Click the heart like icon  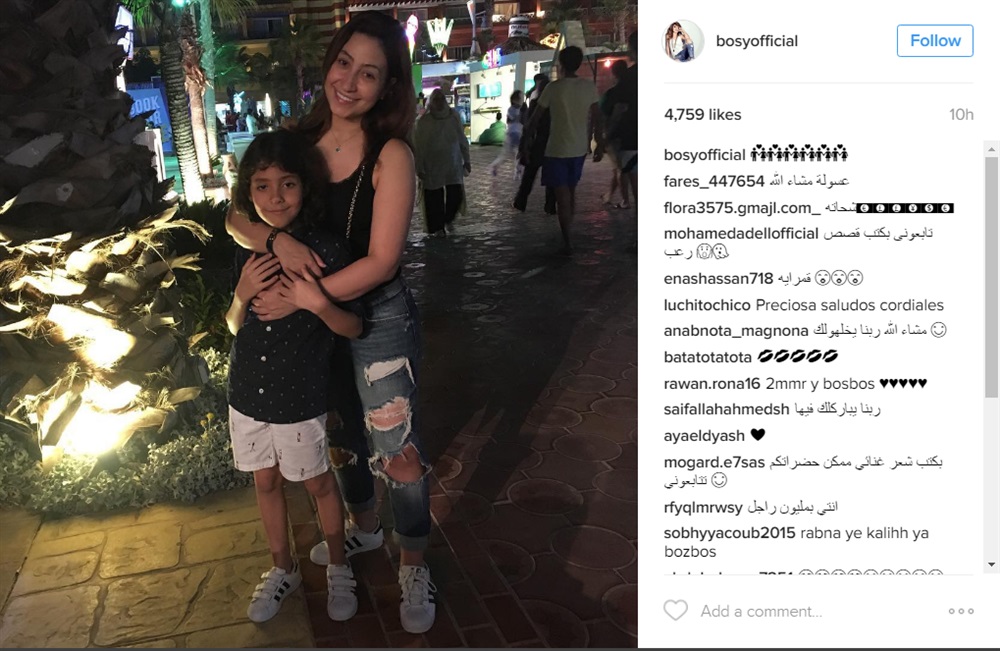pos(675,610)
